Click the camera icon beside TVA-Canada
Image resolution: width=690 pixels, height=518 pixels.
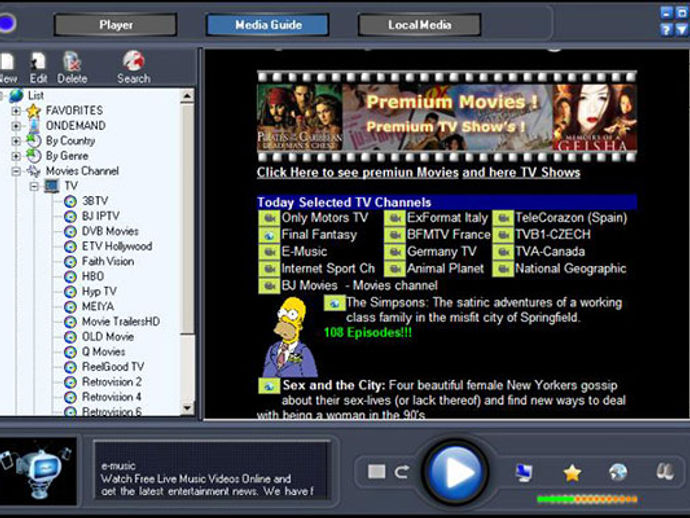pyautogui.click(x=503, y=252)
